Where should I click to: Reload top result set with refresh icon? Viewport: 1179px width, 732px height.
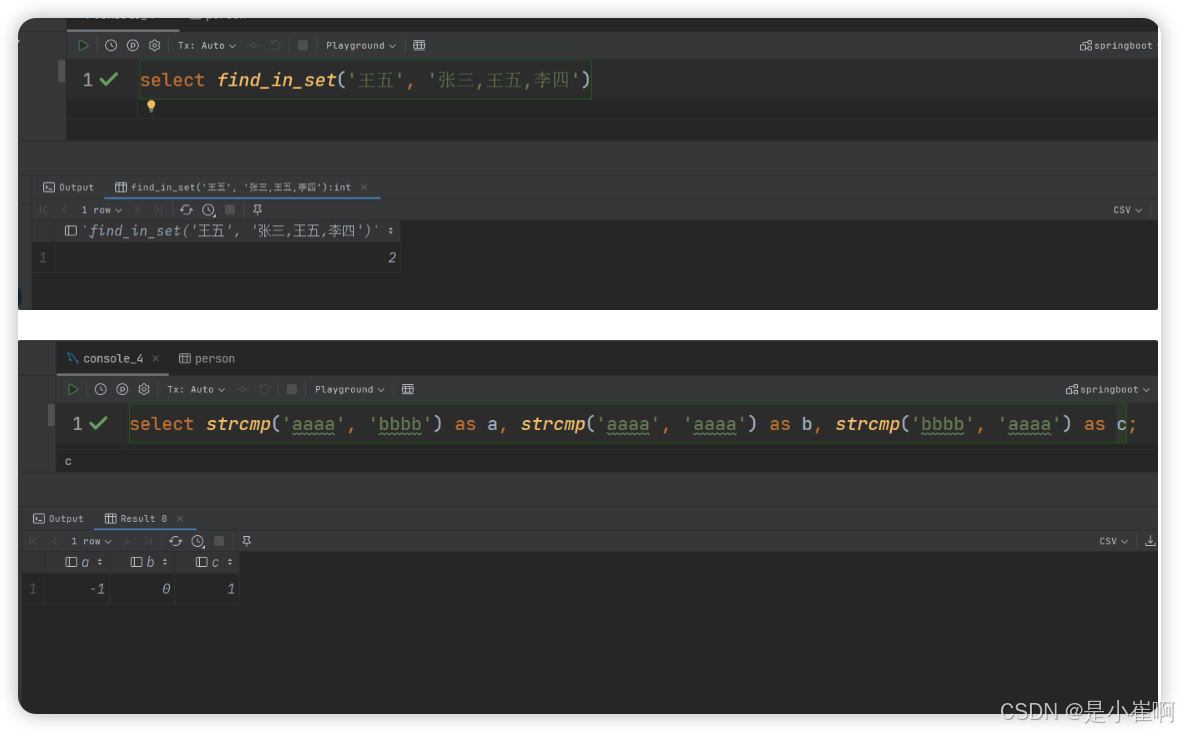[x=186, y=210]
